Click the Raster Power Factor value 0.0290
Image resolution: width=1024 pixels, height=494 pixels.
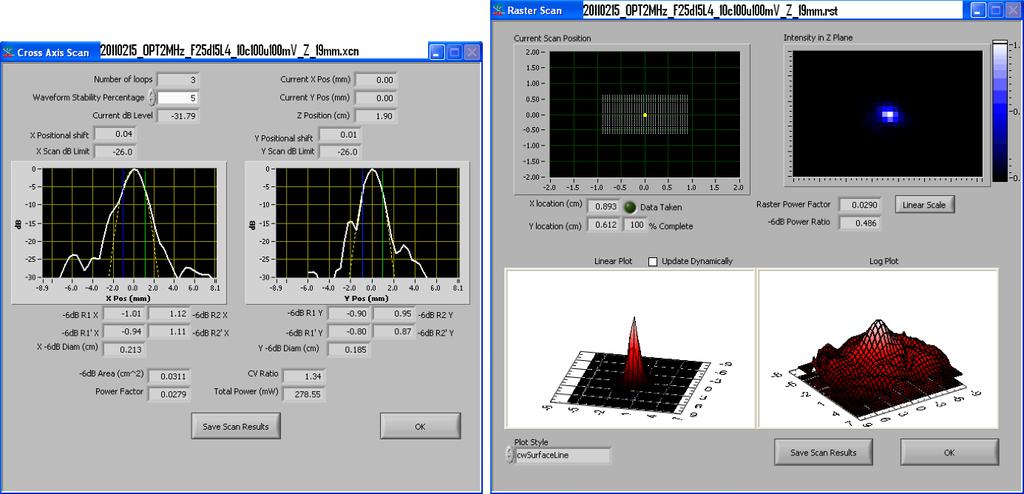859,205
